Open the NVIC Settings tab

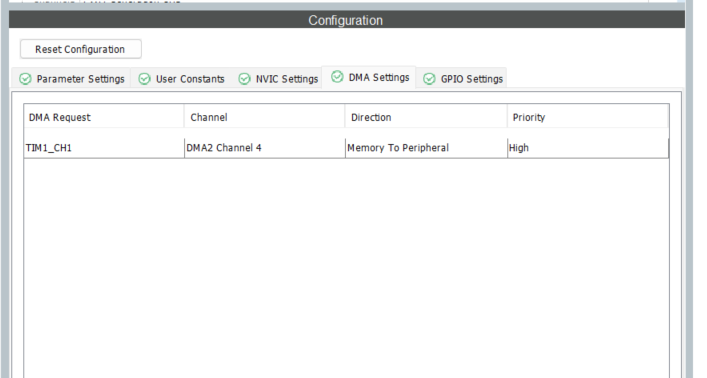(278, 79)
